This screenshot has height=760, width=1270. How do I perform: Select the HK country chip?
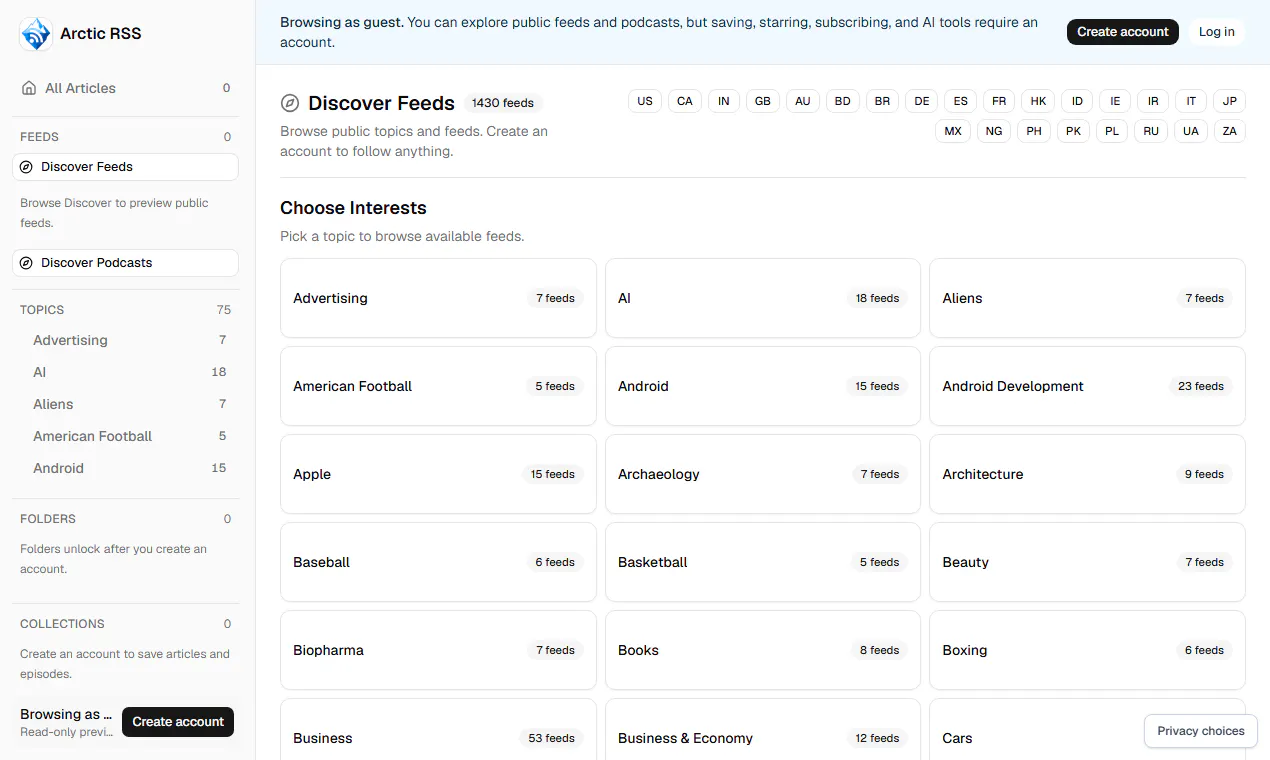pyautogui.click(x=1038, y=101)
